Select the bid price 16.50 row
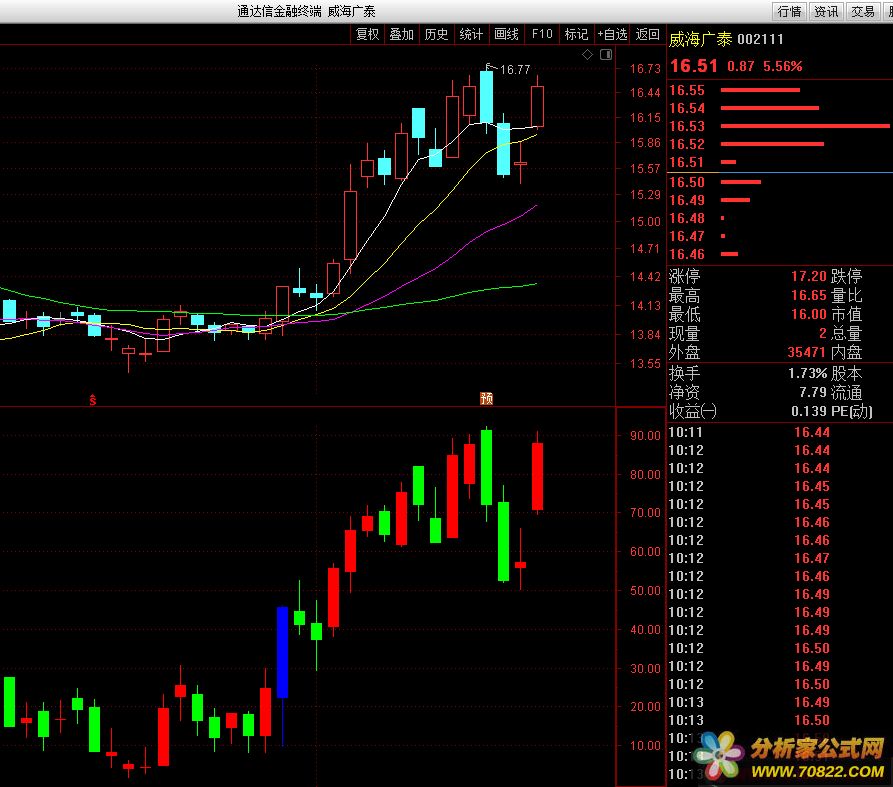 click(780, 182)
